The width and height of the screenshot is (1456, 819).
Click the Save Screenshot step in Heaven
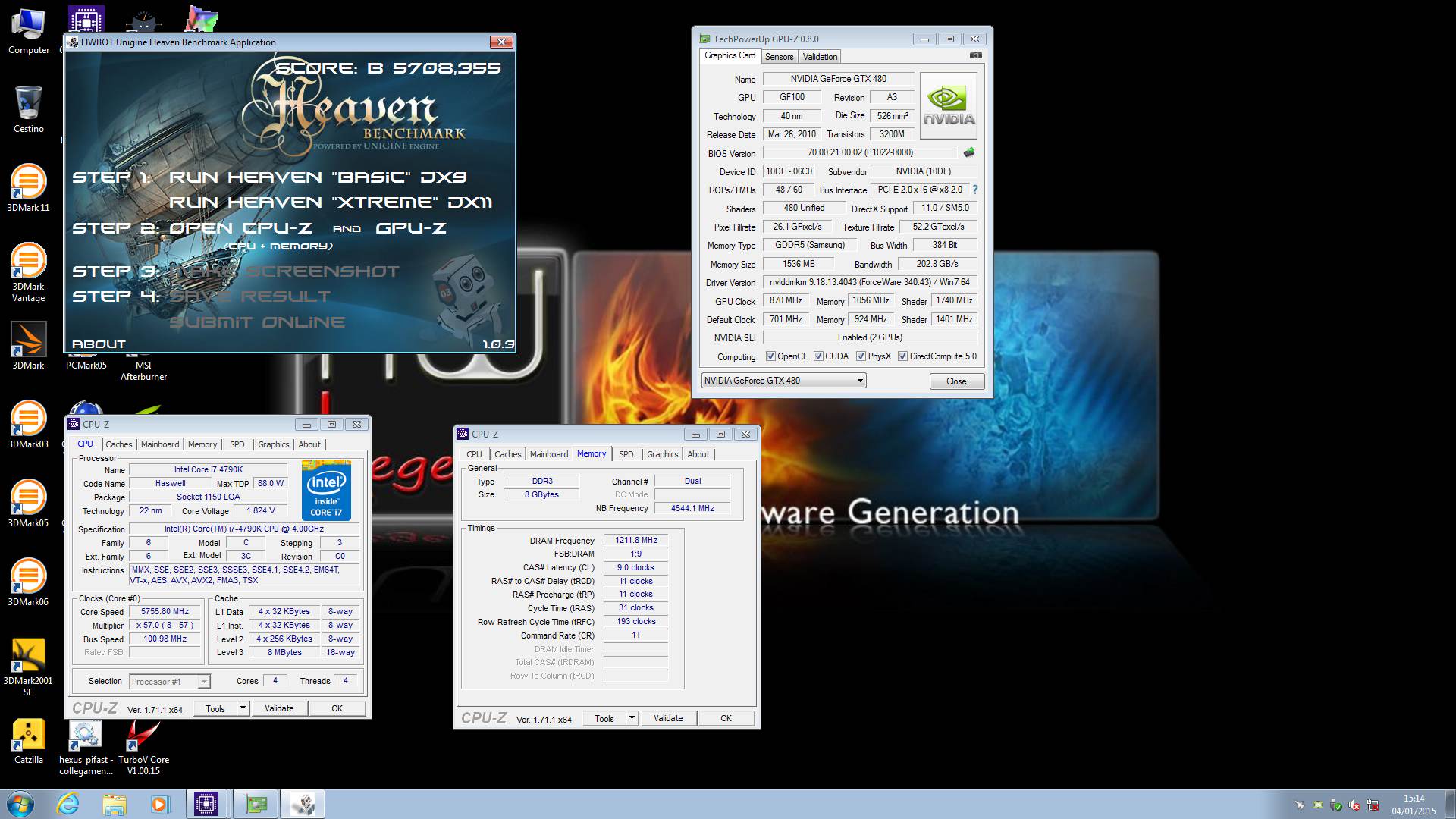284,271
